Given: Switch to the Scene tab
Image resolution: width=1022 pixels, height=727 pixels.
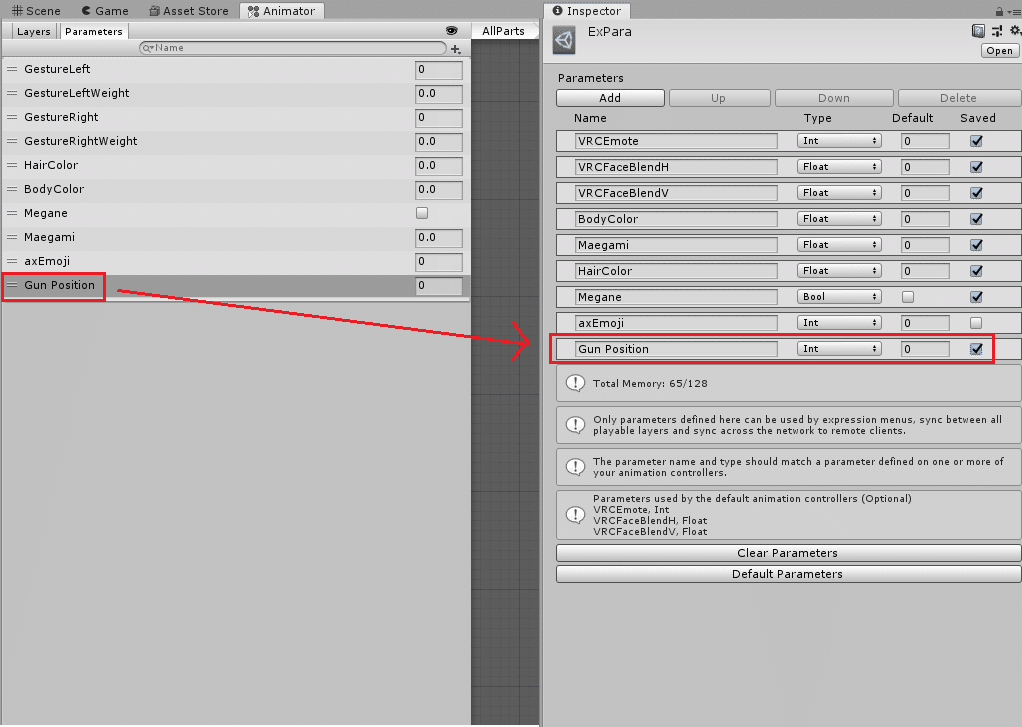Looking at the screenshot, I should (x=36, y=11).
